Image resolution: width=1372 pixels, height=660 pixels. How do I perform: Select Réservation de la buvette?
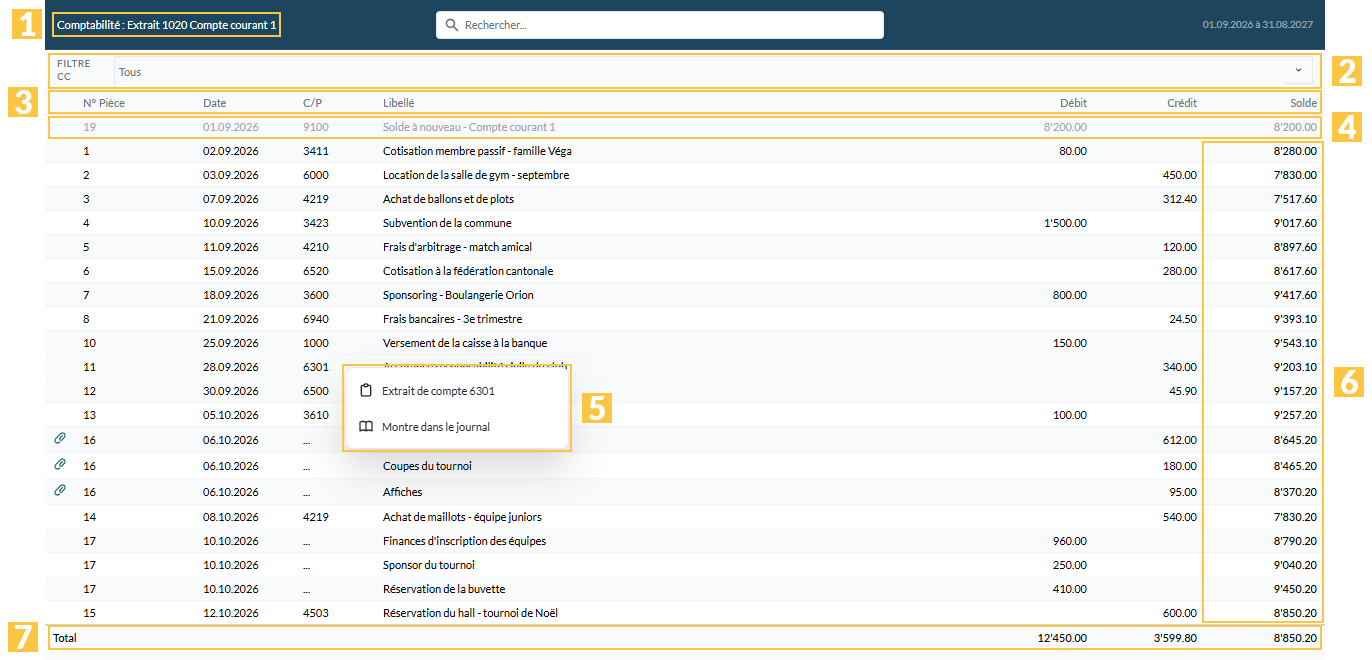pyautogui.click(x=444, y=589)
